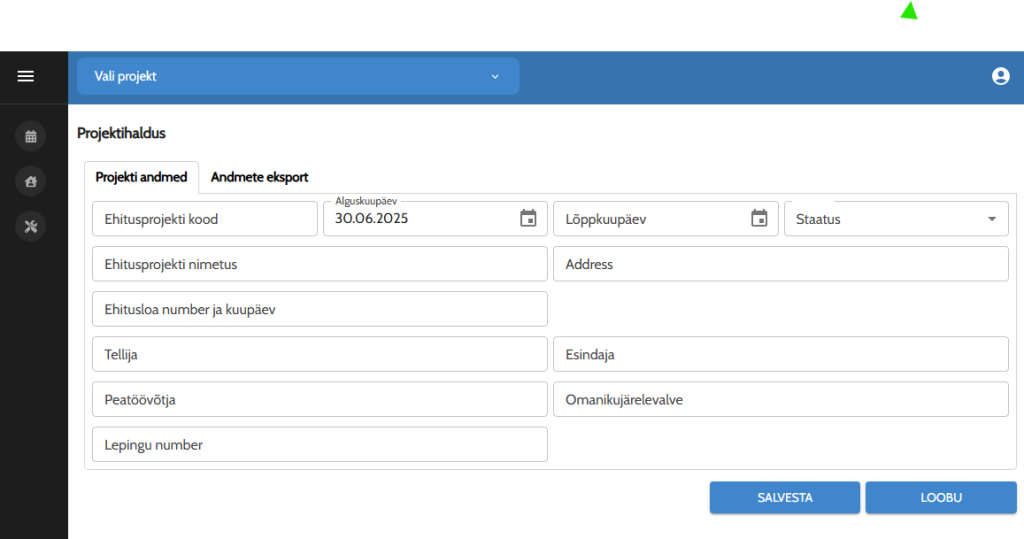
Task: Click the house icon in left sidebar
Action: (31, 181)
